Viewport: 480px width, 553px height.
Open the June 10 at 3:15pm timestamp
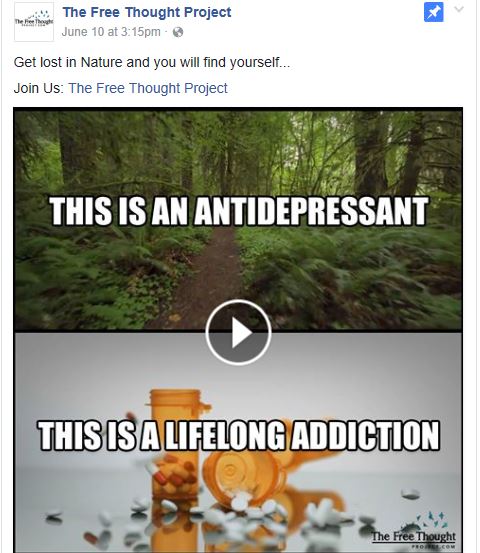point(111,32)
